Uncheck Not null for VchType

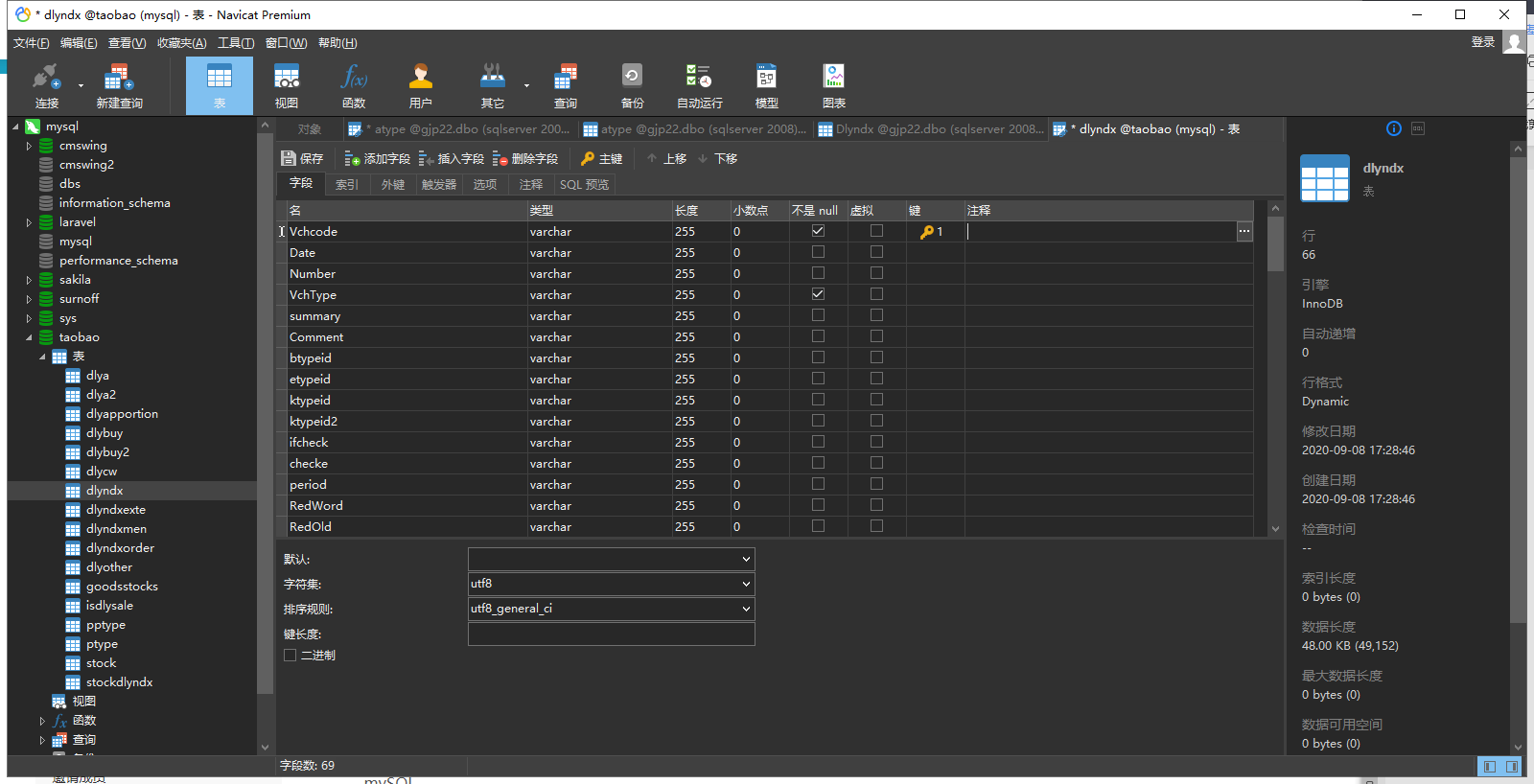tap(818, 294)
